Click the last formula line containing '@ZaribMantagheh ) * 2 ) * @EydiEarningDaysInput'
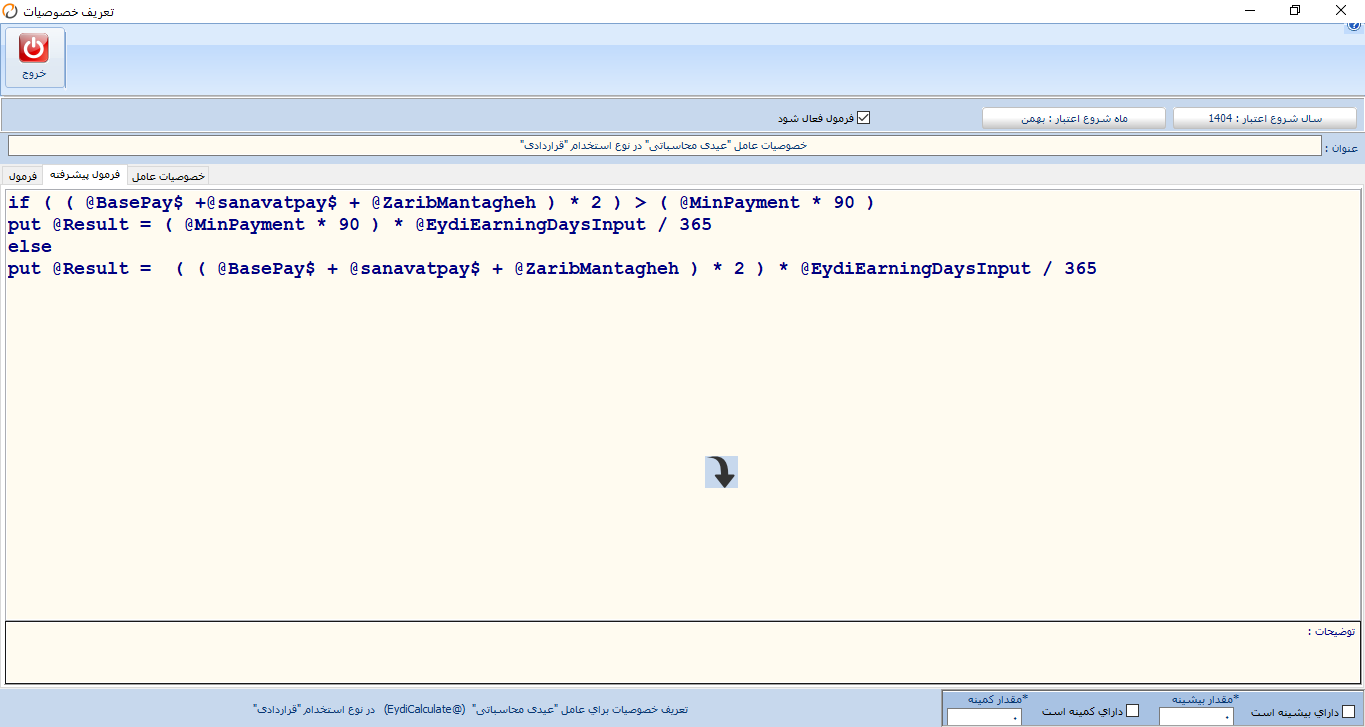This screenshot has height=727, width=1365. [552, 269]
